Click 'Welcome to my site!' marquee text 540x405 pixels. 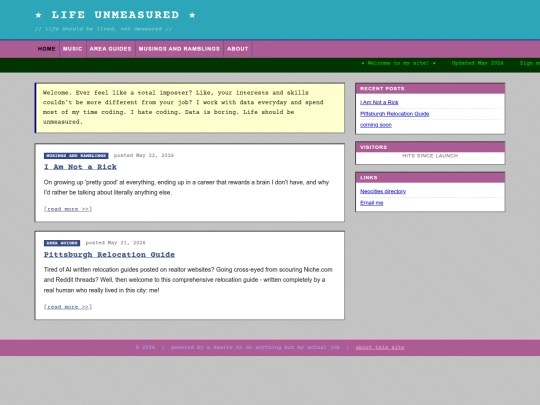[398, 63]
